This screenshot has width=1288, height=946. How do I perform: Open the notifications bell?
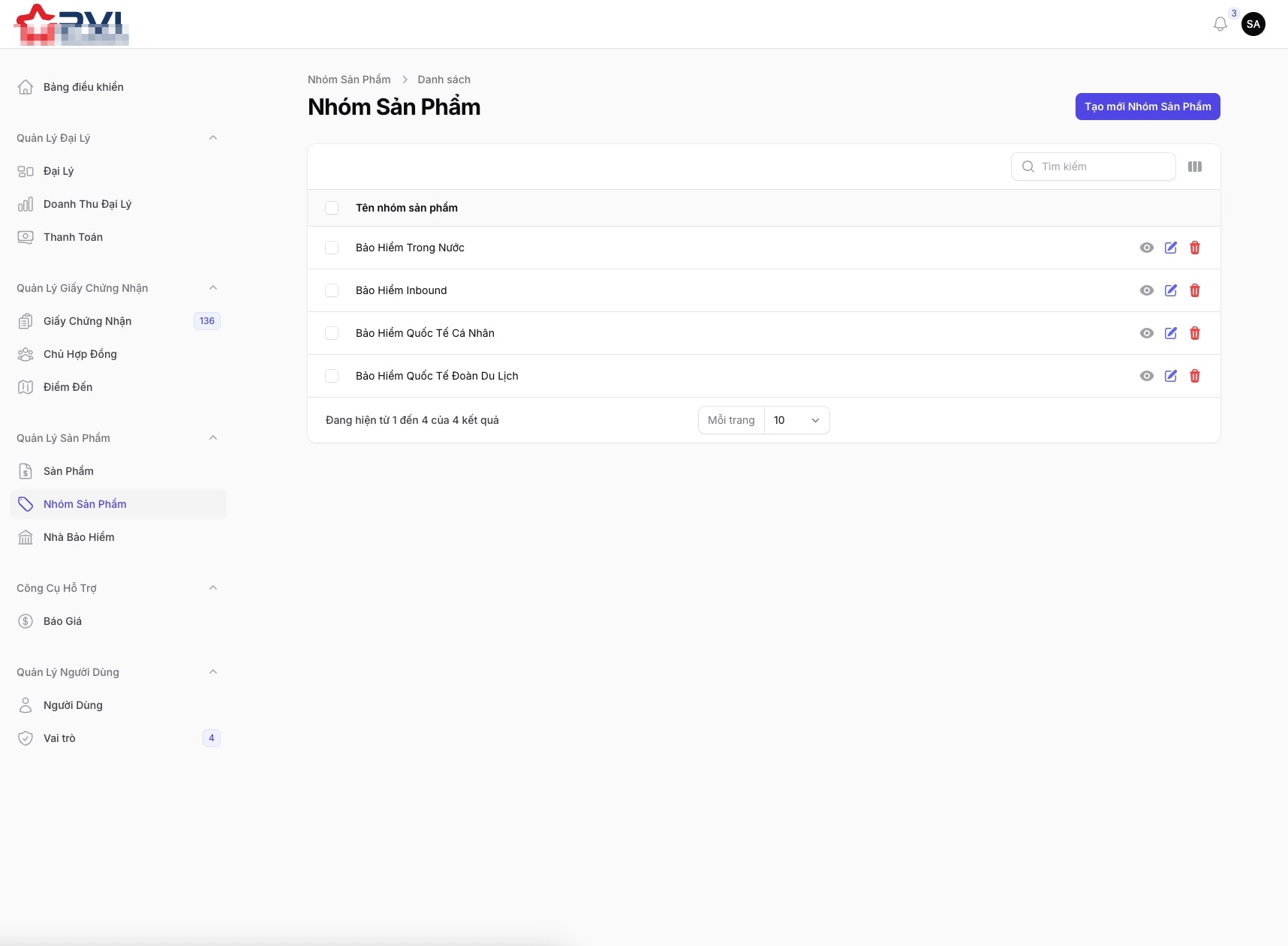coord(1220,25)
